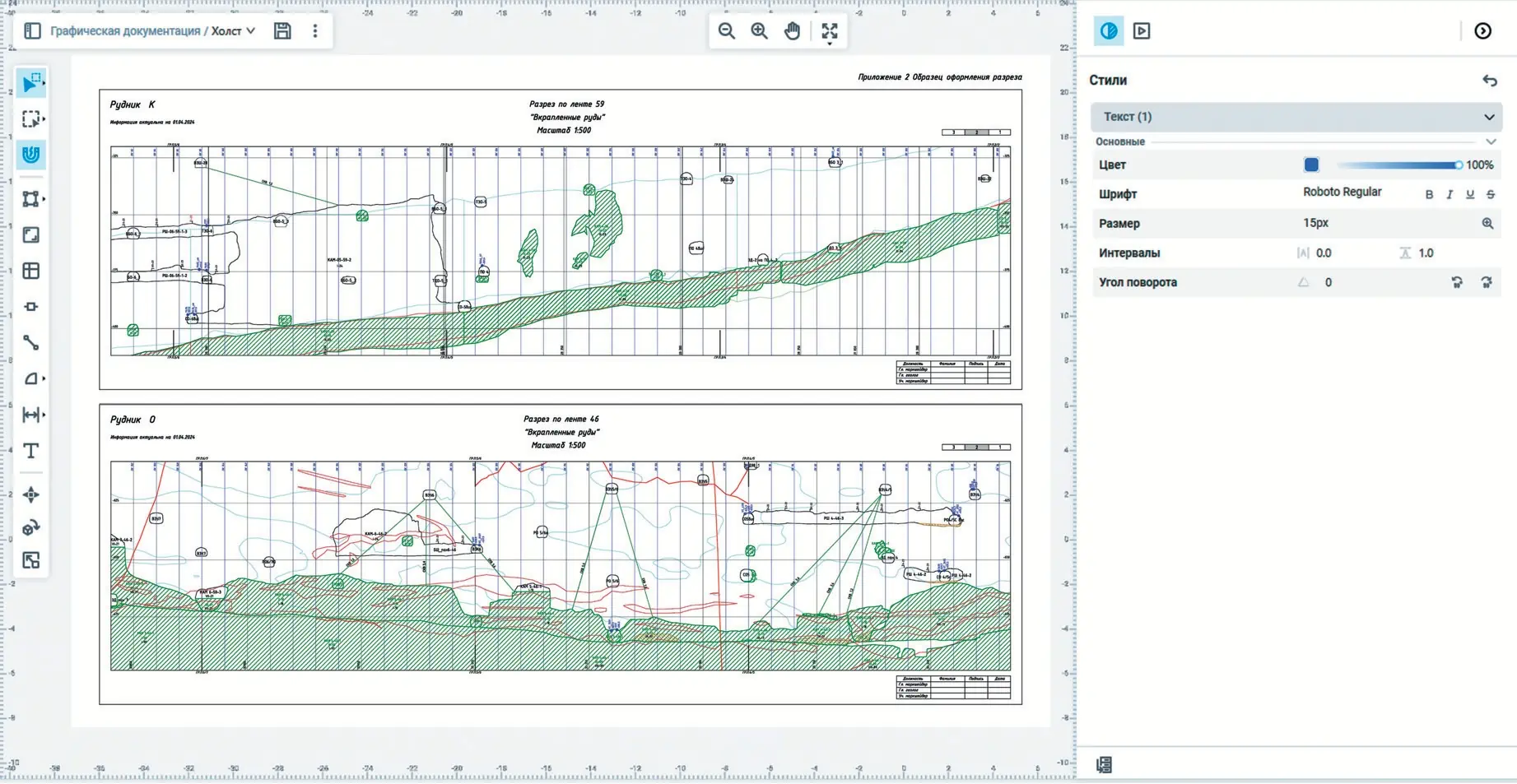
Task: Toggle italic text formatting
Action: tap(1450, 195)
